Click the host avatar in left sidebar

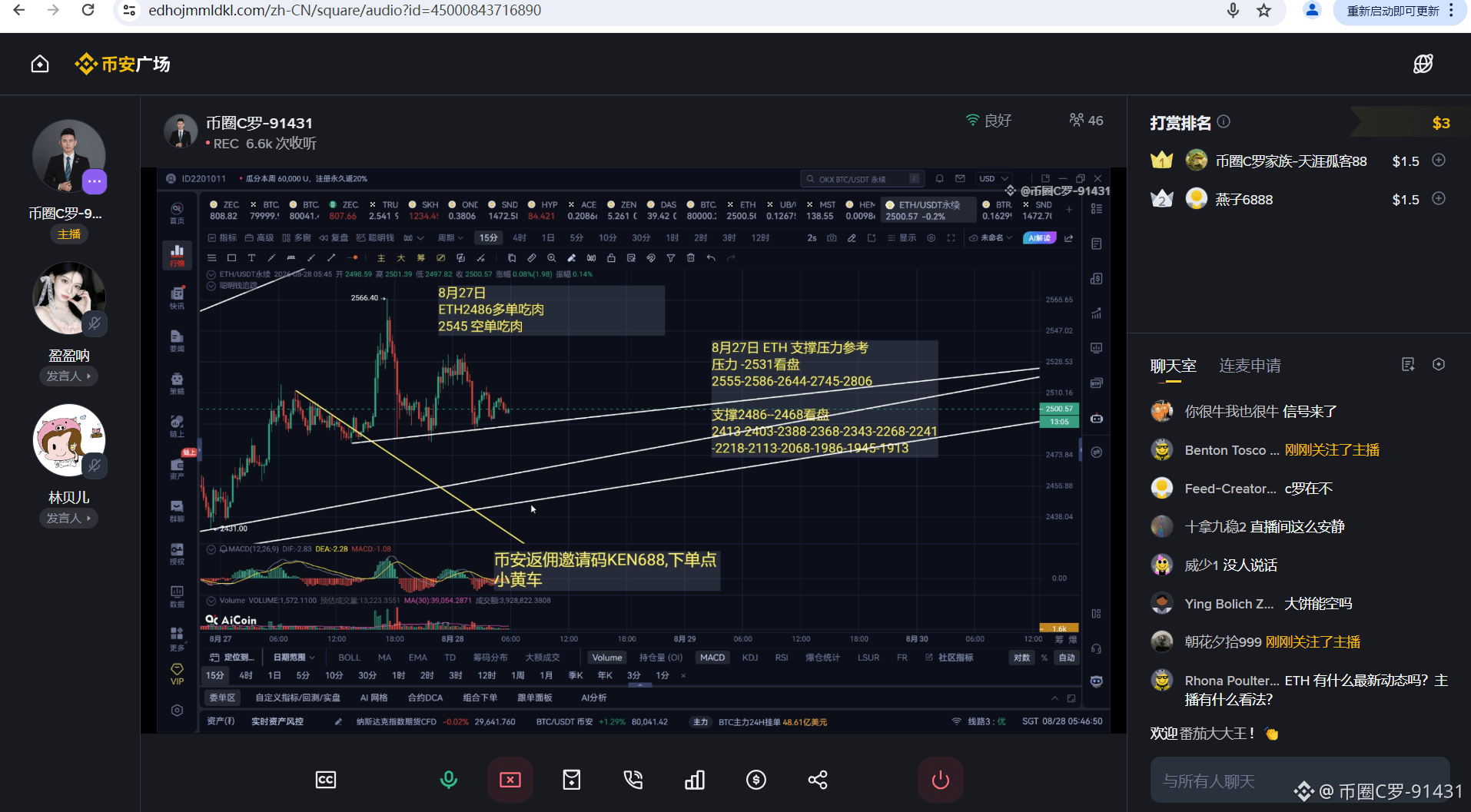click(68, 156)
